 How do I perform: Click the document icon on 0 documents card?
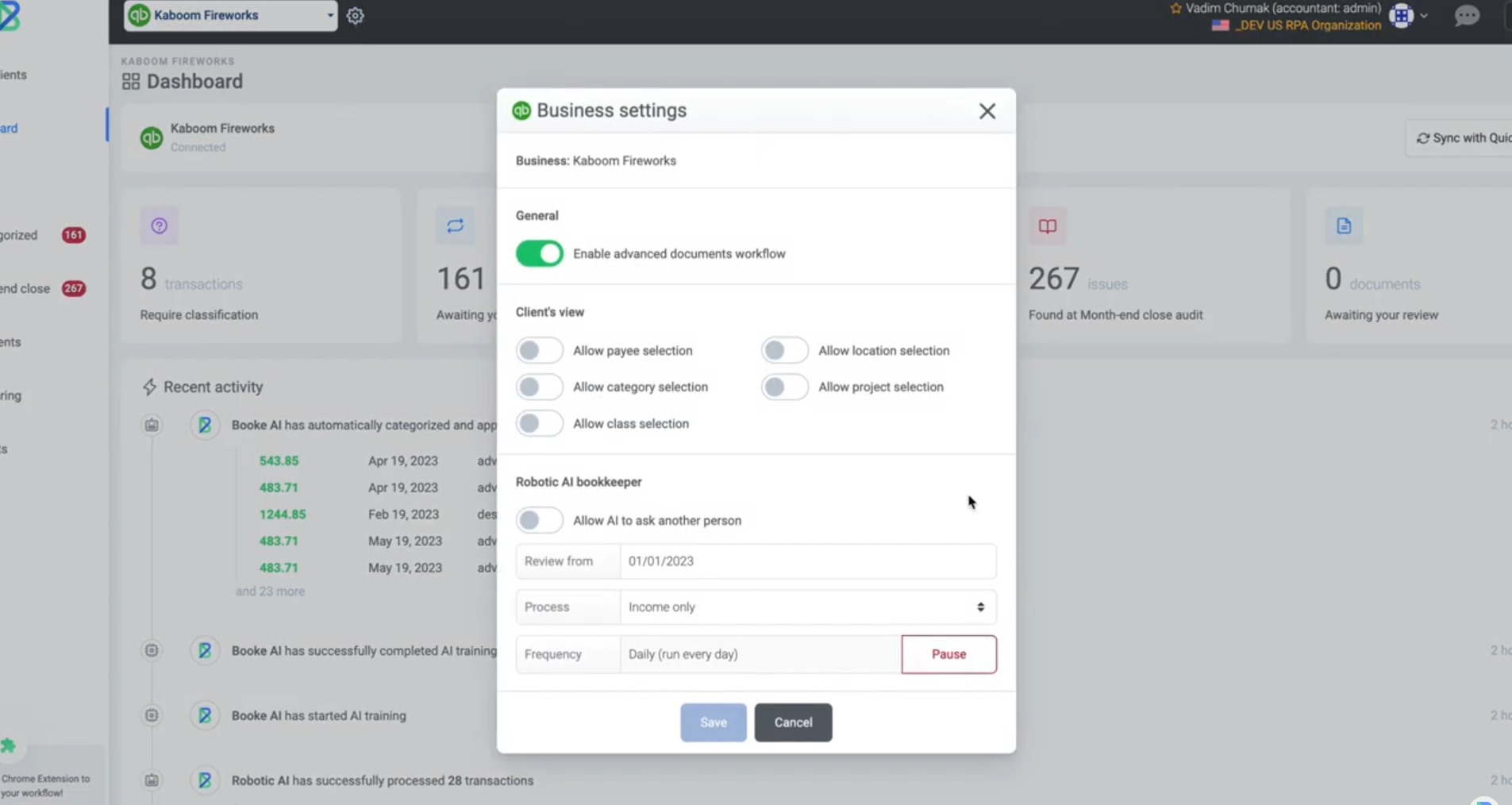pyautogui.click(x=1344, y=226)
